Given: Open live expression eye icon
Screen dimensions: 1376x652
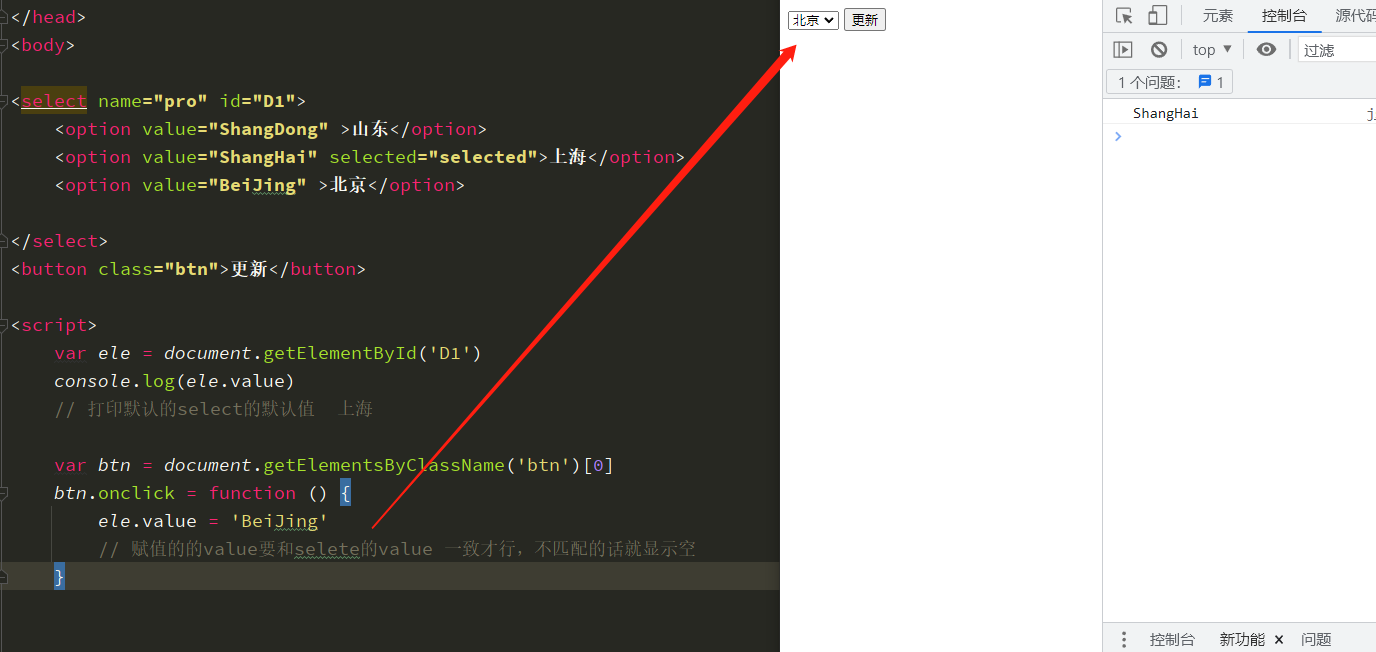Looking at the screenshot, I should coord(1266,49).
